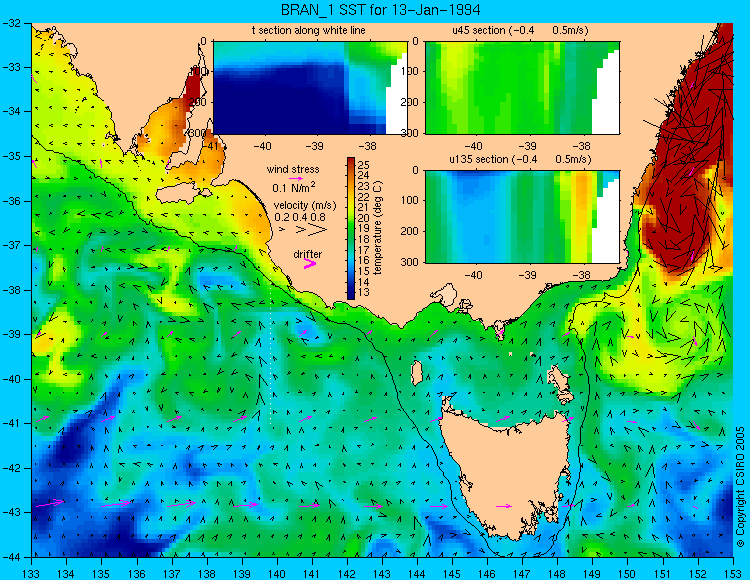Click depth label 300 on u135 section

tap(410, 262)
